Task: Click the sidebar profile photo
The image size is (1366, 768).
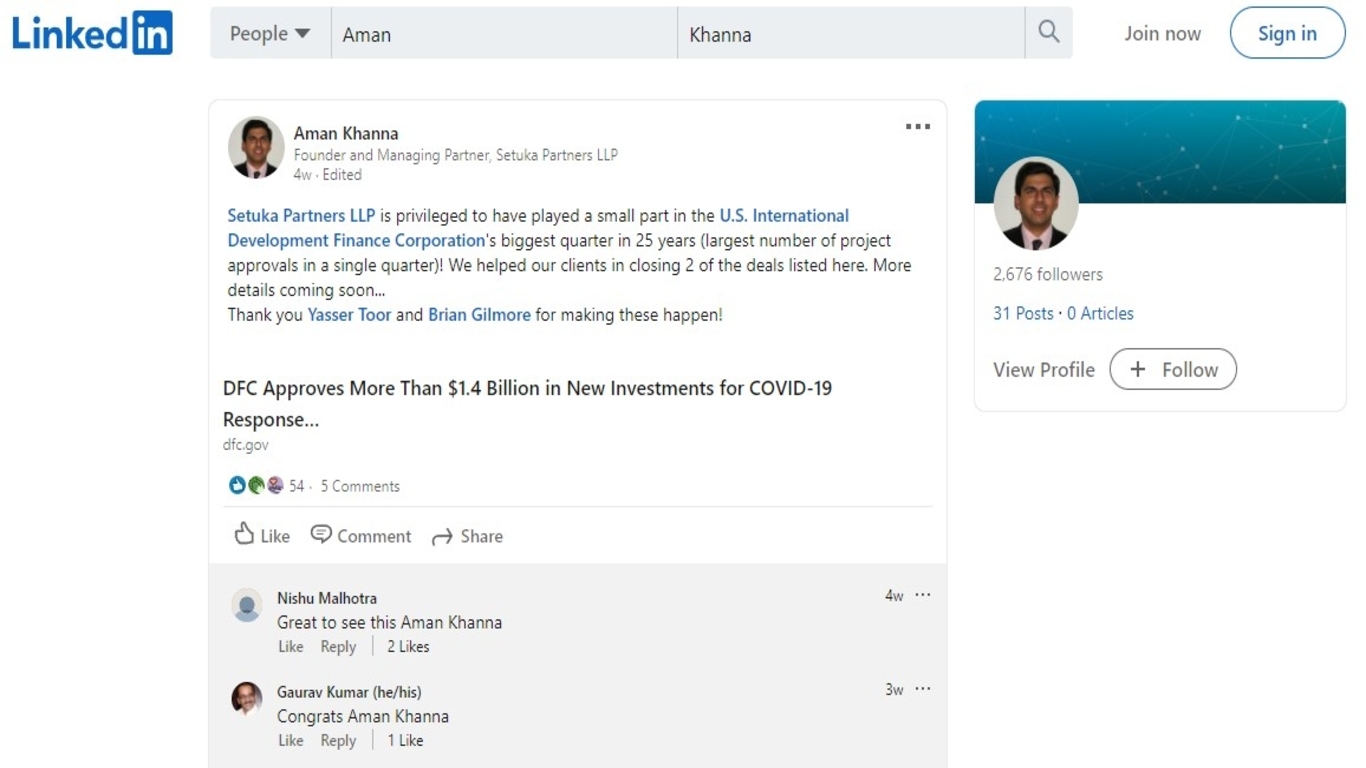Action: 1036,204
